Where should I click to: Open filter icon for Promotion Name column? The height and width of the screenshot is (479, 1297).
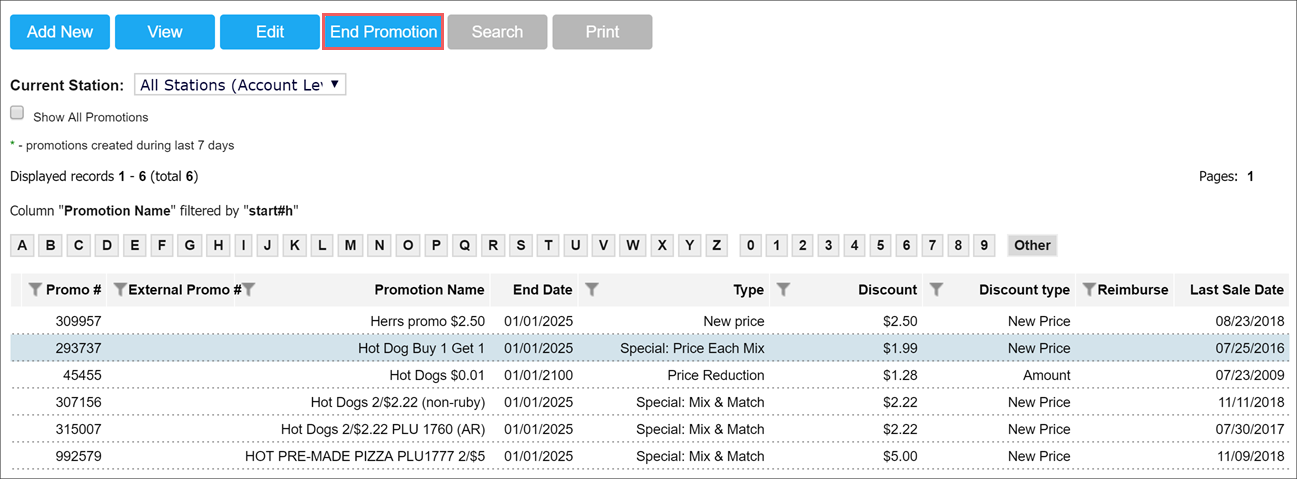pos(249,290)
